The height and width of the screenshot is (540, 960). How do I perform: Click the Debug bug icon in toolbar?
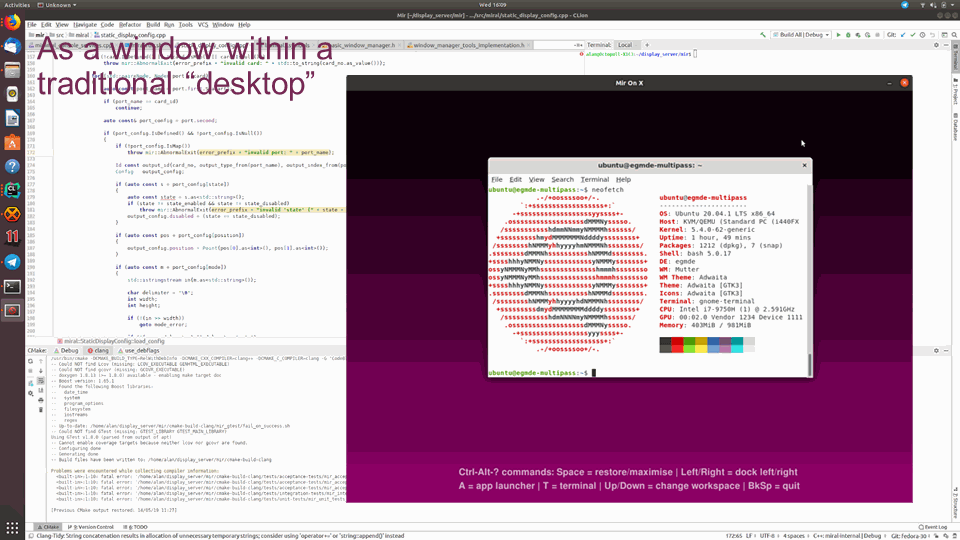pos(846,34)
